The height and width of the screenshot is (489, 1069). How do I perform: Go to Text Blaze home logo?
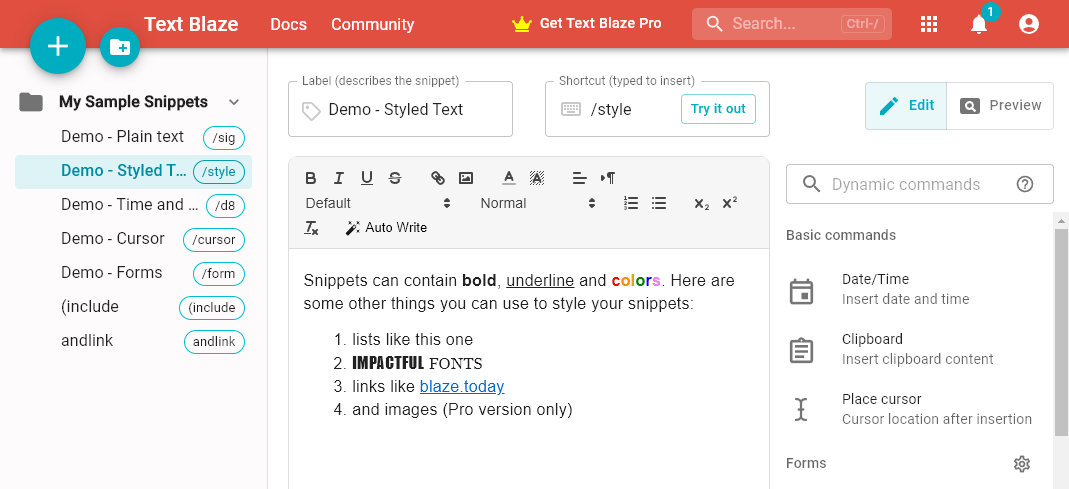click(x=191, y=25)
